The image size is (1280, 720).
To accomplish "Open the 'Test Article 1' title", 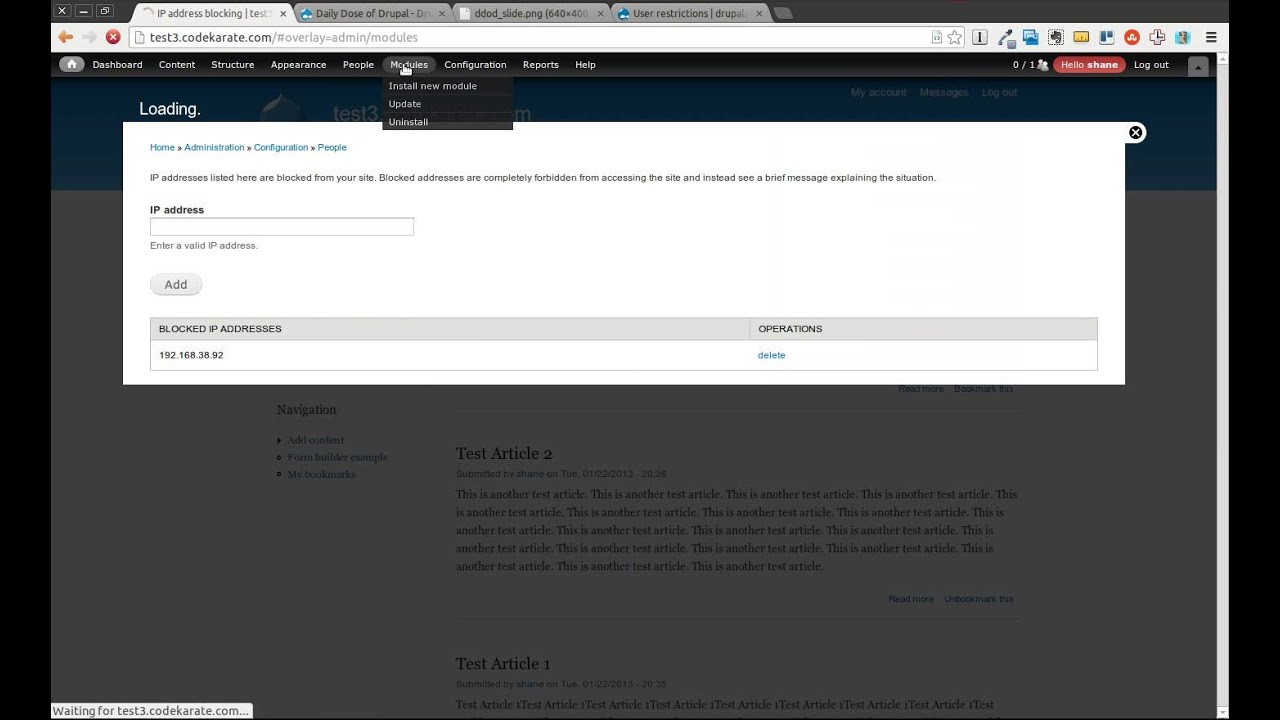I will pos(503,664).
